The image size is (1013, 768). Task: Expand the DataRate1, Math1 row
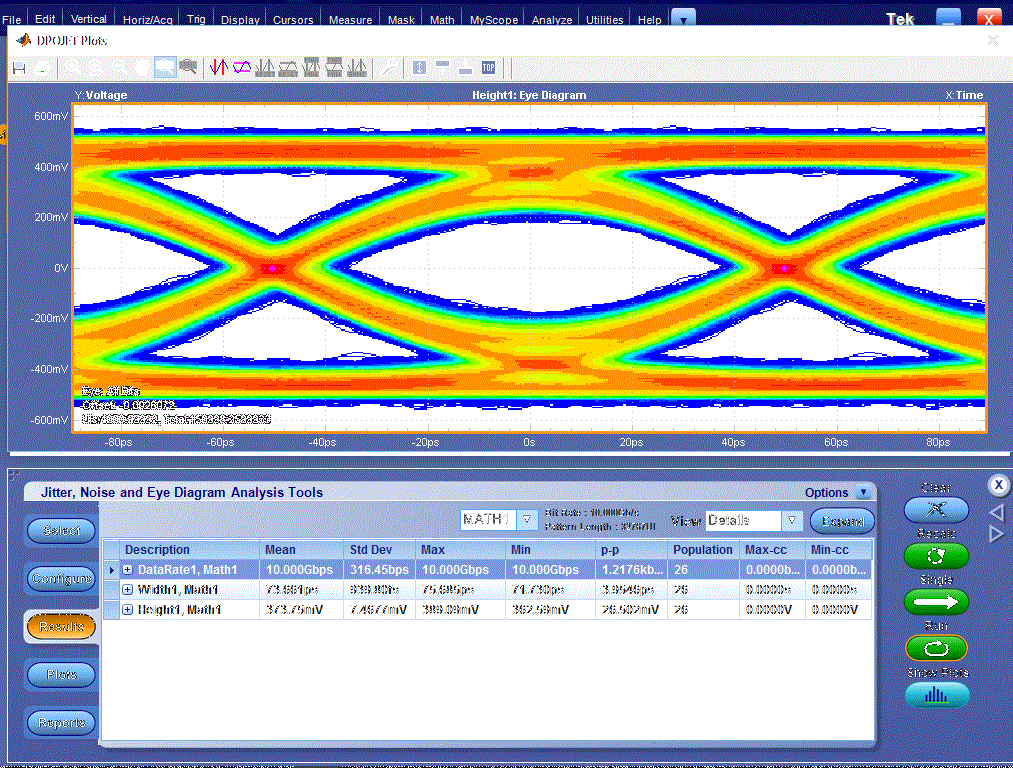[128, 570]
